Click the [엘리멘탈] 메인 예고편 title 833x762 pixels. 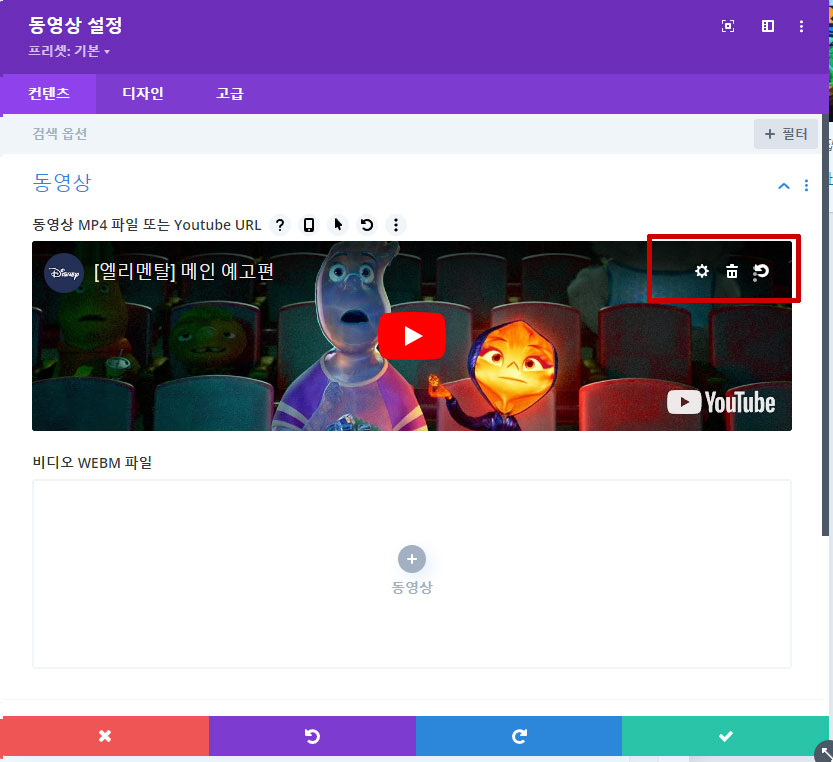click(x=184, y=272)
